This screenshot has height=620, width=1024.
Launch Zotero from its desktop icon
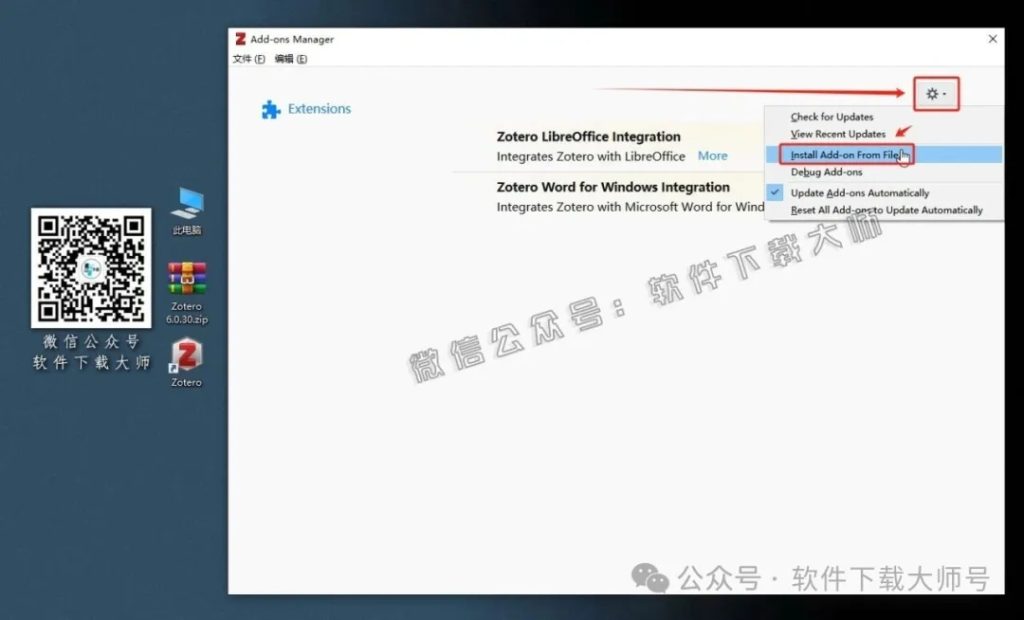(x=185, y=357)
